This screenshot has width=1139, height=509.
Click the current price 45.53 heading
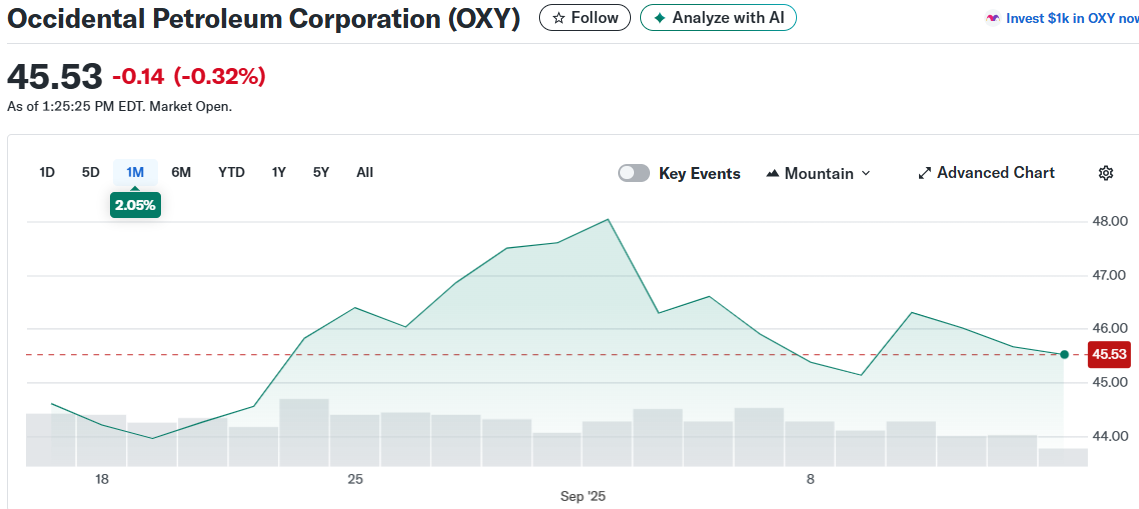54,76
